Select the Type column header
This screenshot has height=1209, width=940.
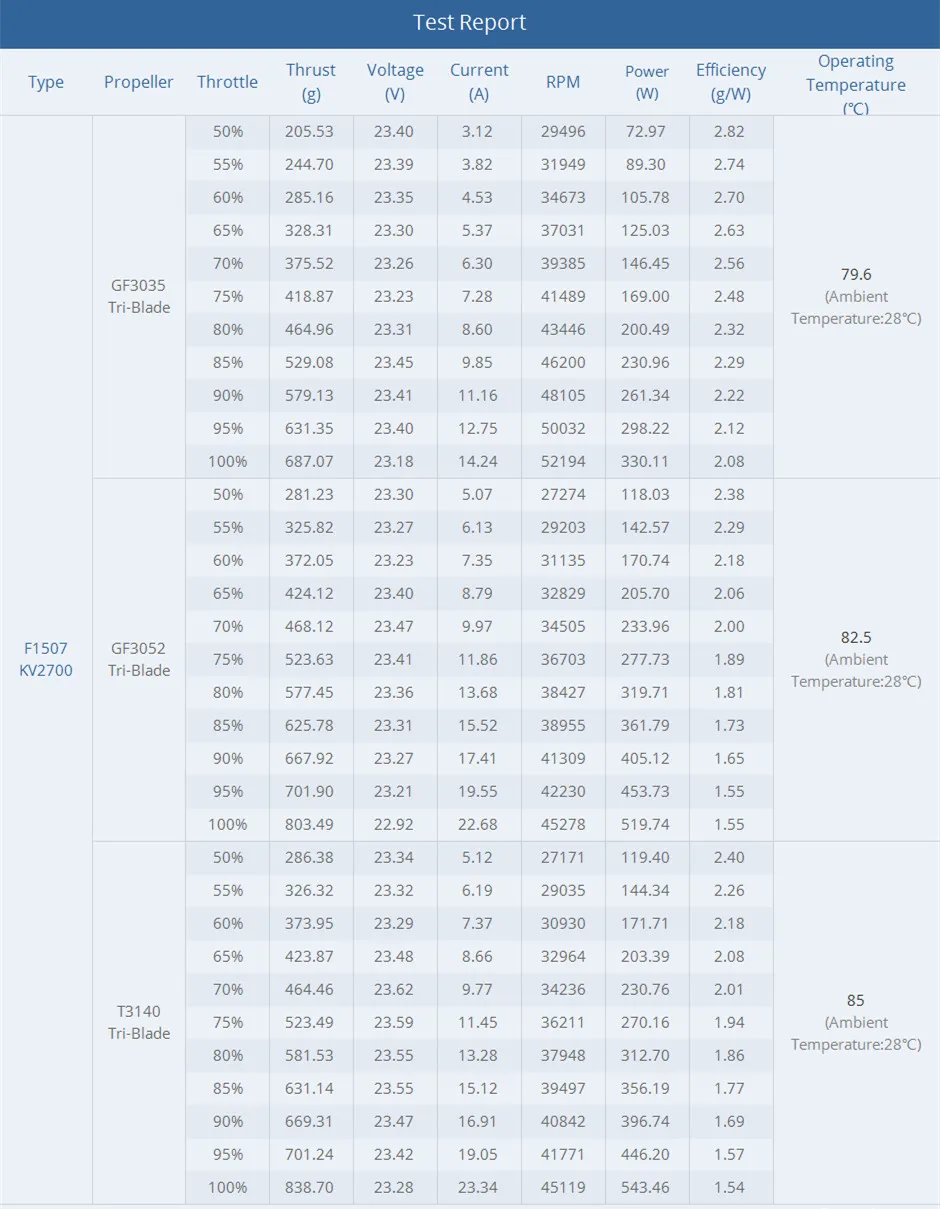click(x=46, y=82)
